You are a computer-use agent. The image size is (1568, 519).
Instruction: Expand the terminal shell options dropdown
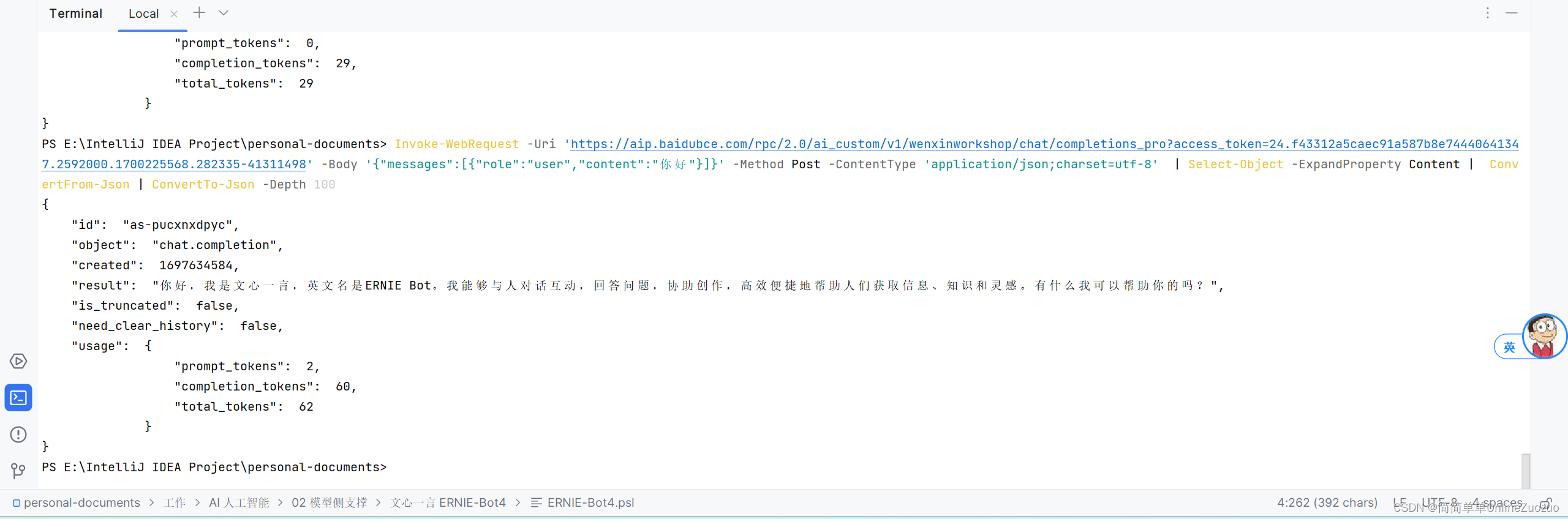click(x=224, y=13)
